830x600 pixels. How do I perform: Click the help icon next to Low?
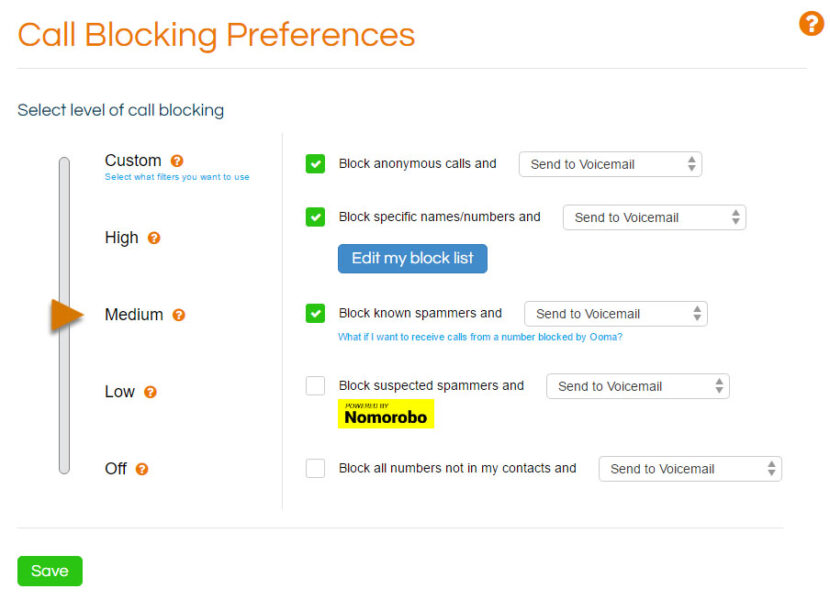pos(148,392)
